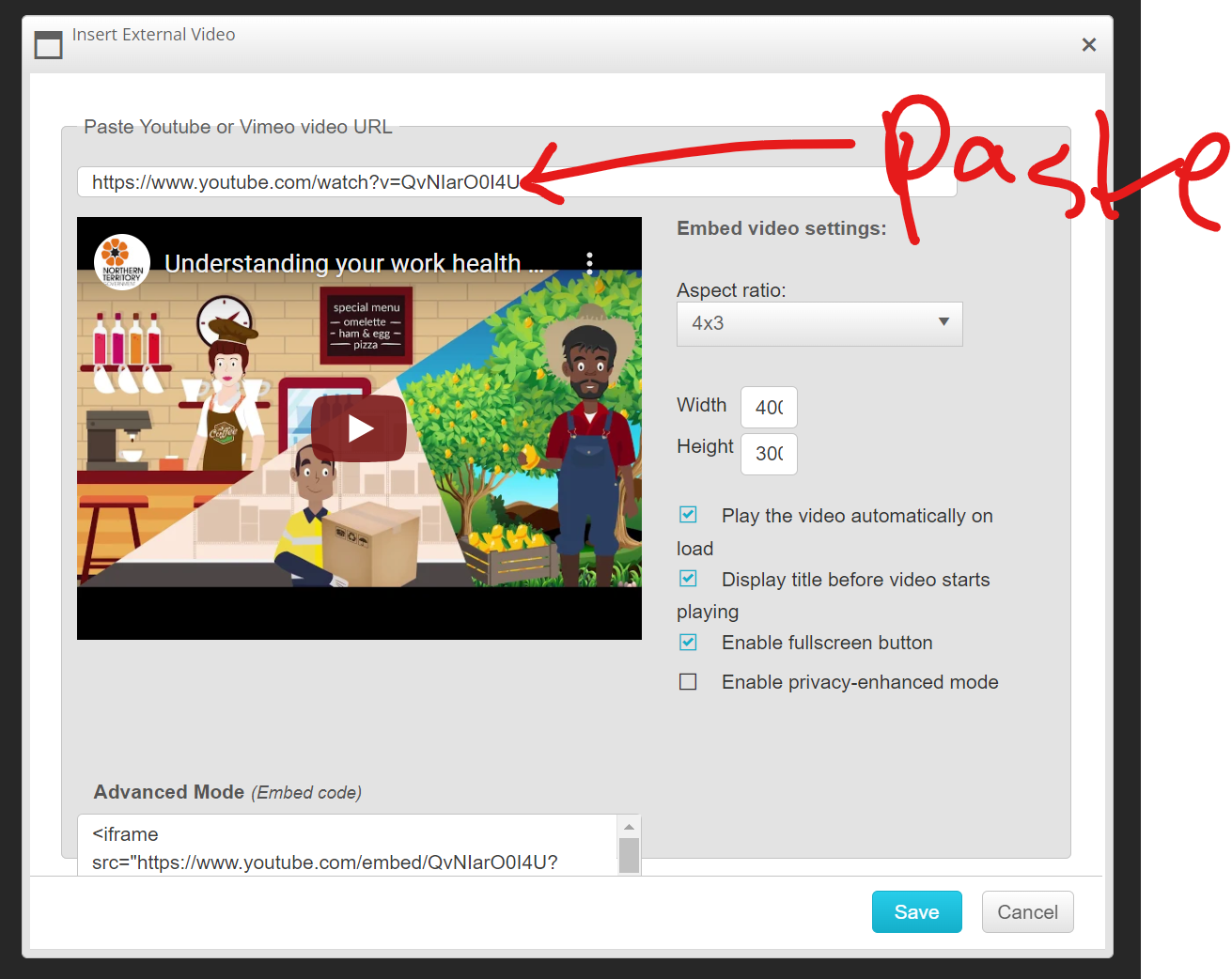Save the embedded video settings

[917, 912]
